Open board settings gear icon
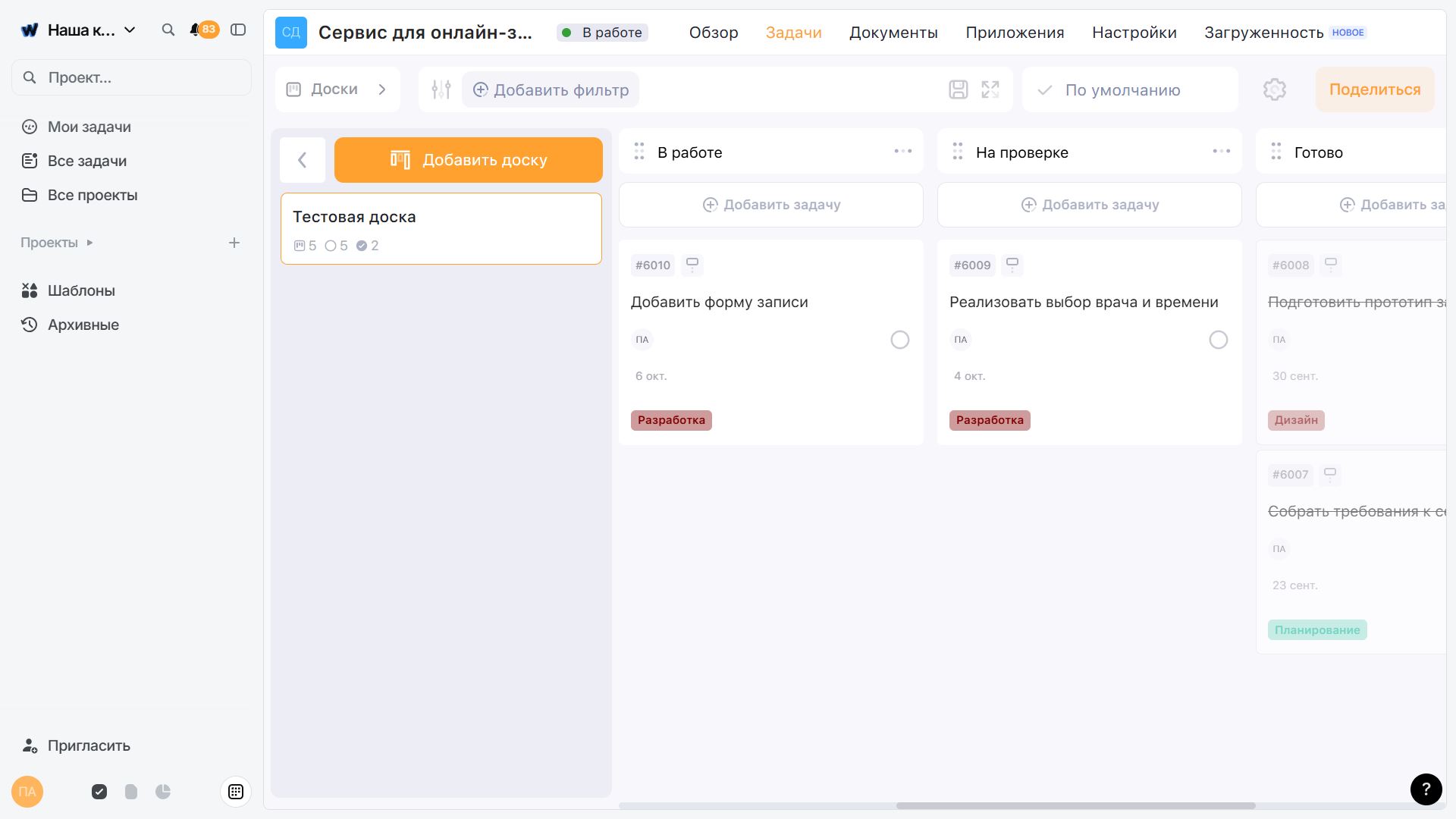1456x819 pixels. click(1275, 89)
